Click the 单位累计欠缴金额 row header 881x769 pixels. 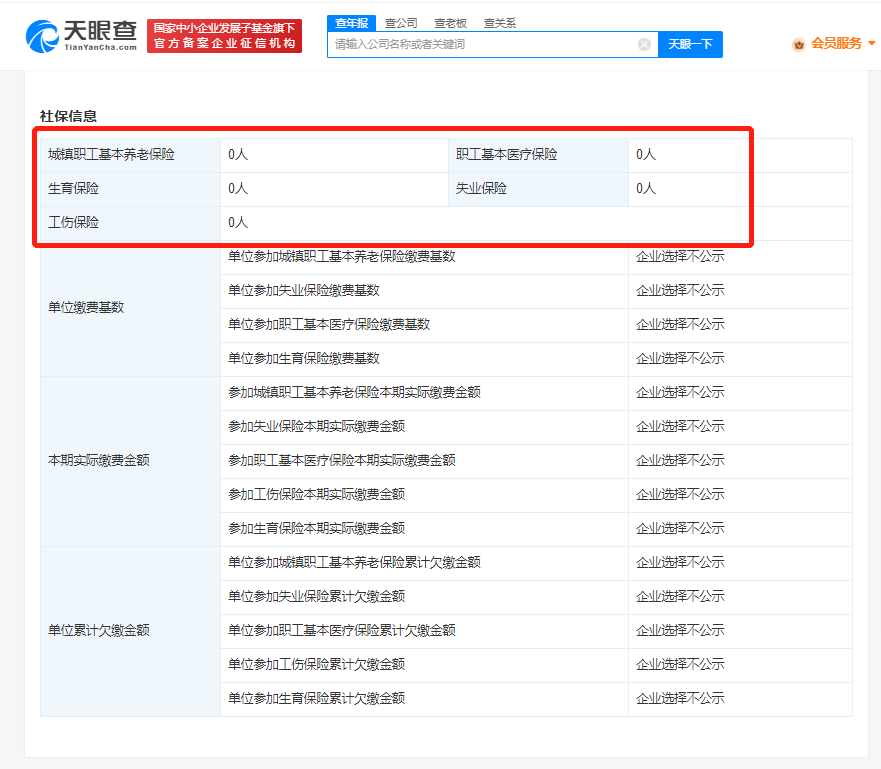click(x=98, y=631)
